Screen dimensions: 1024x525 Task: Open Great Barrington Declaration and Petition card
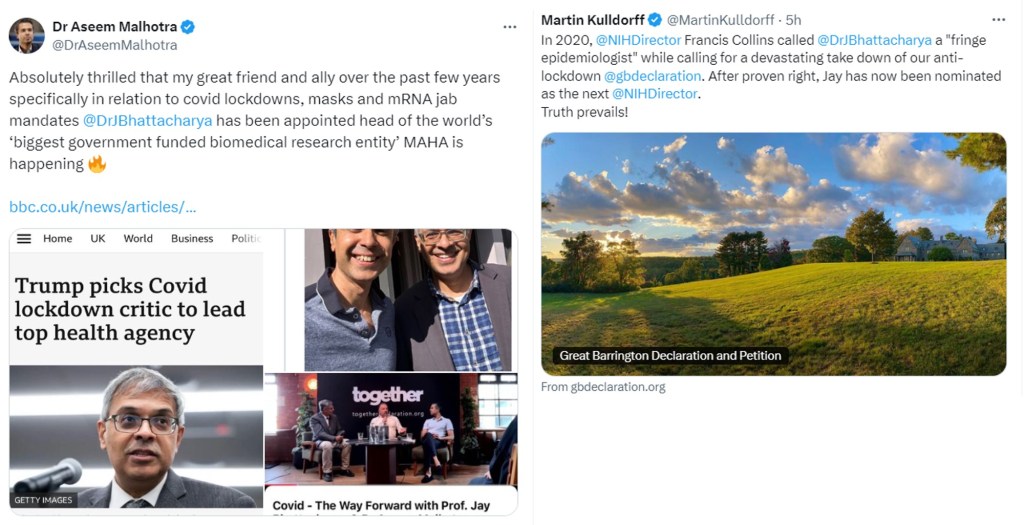[773, 254]
